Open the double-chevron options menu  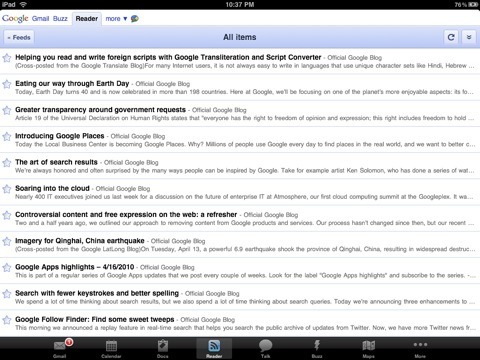pyautogui.click(x=469, y=37)
